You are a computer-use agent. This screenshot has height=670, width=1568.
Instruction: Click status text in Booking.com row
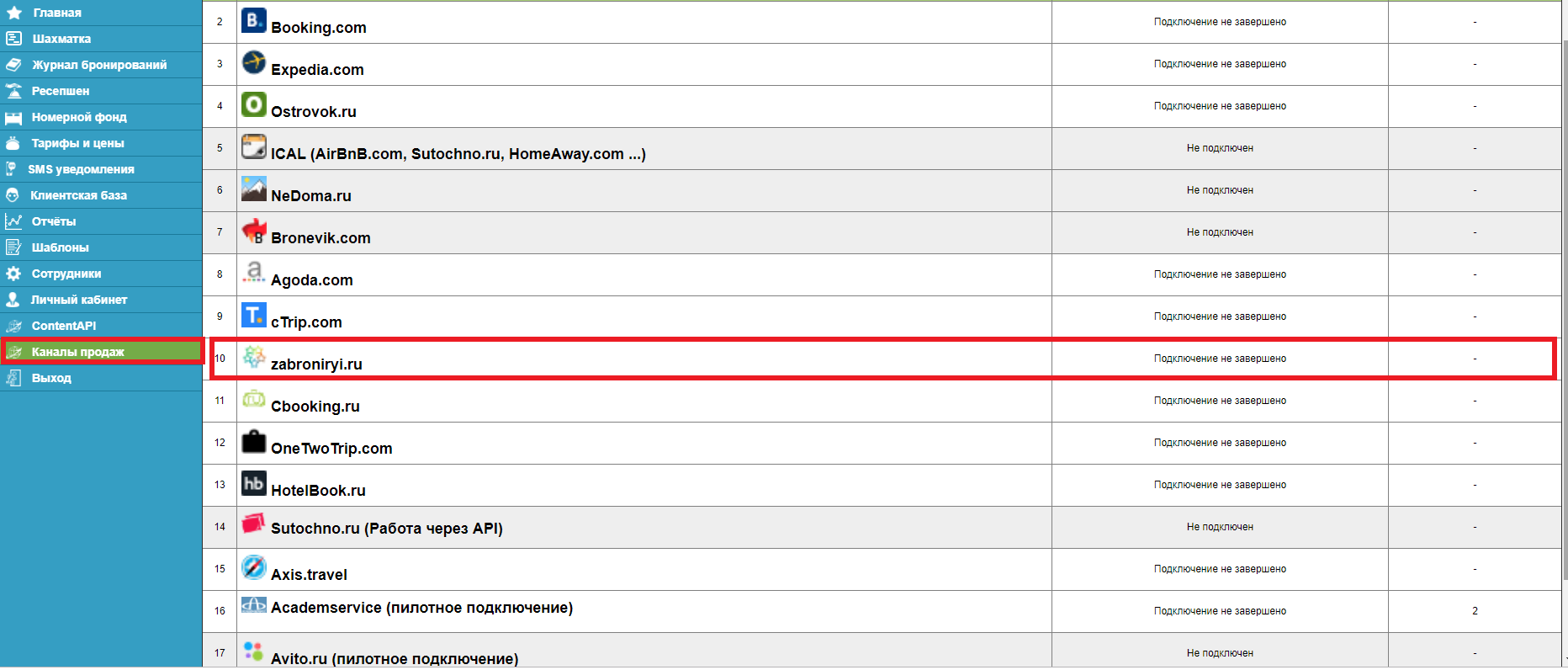point(1220,22)
